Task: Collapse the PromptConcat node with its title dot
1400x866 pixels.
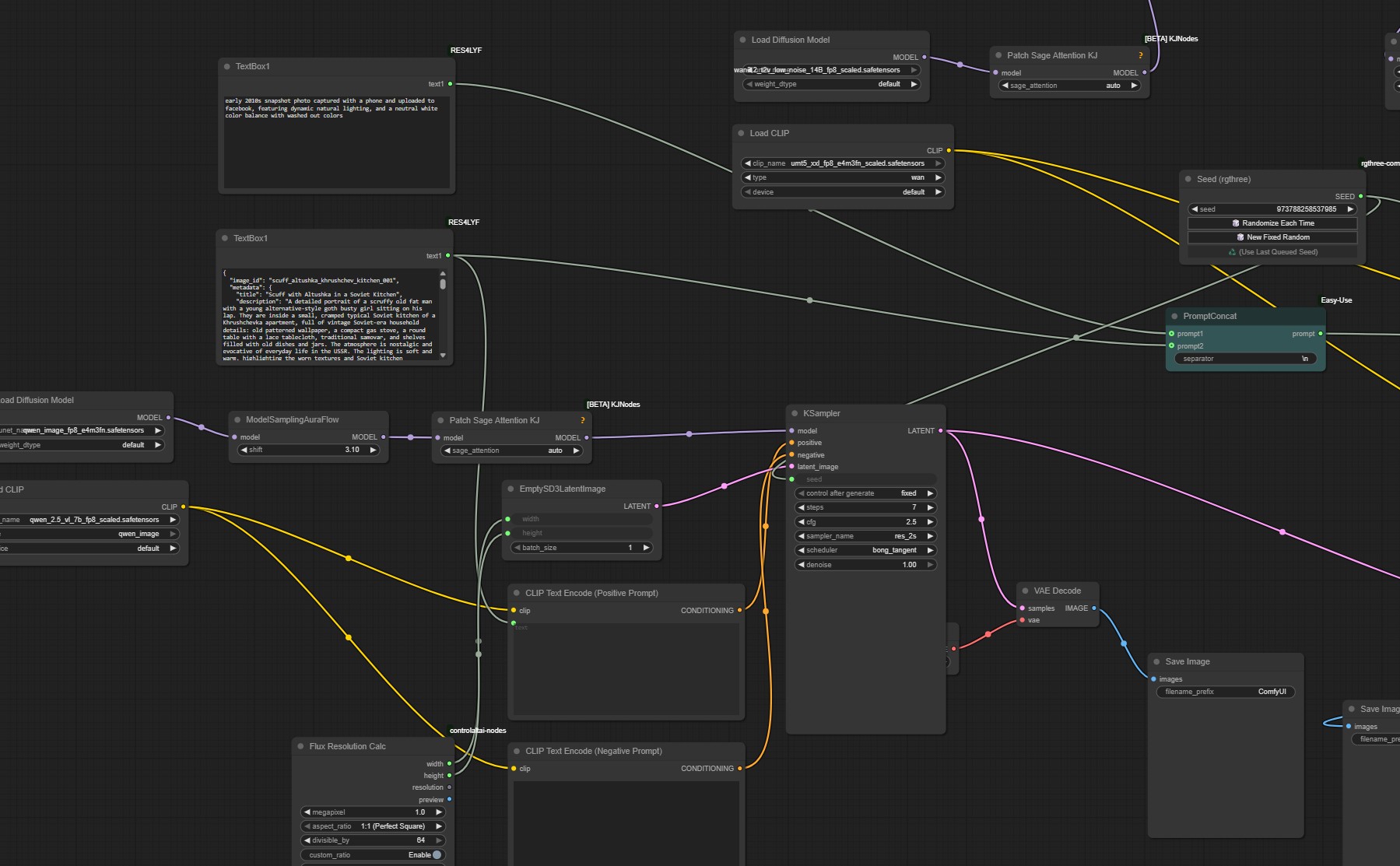Action: pyautogui.click(x=1174, y=316)
